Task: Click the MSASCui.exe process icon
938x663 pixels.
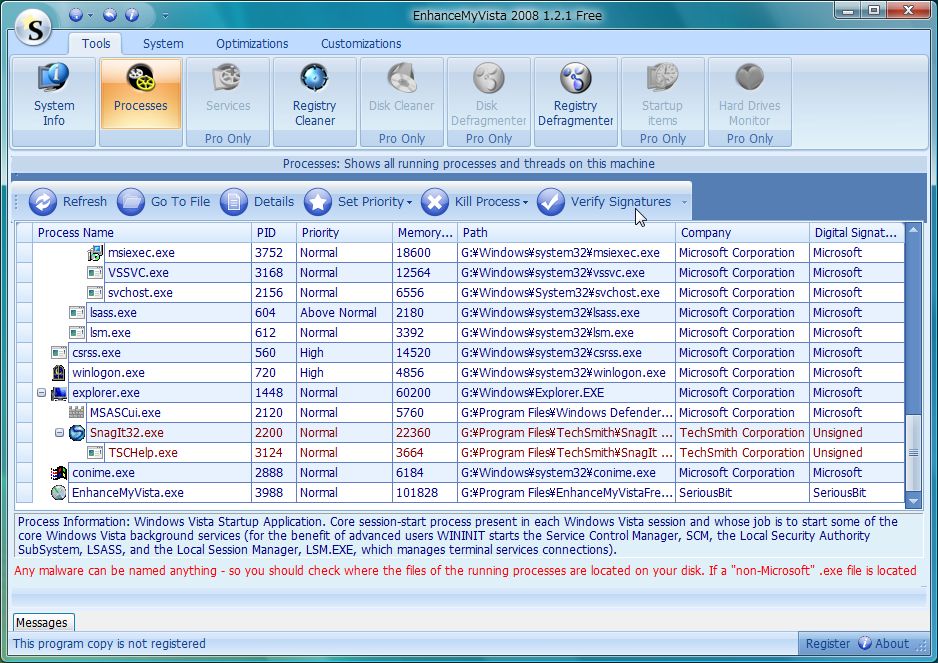Action: click(x=77, y=413)
